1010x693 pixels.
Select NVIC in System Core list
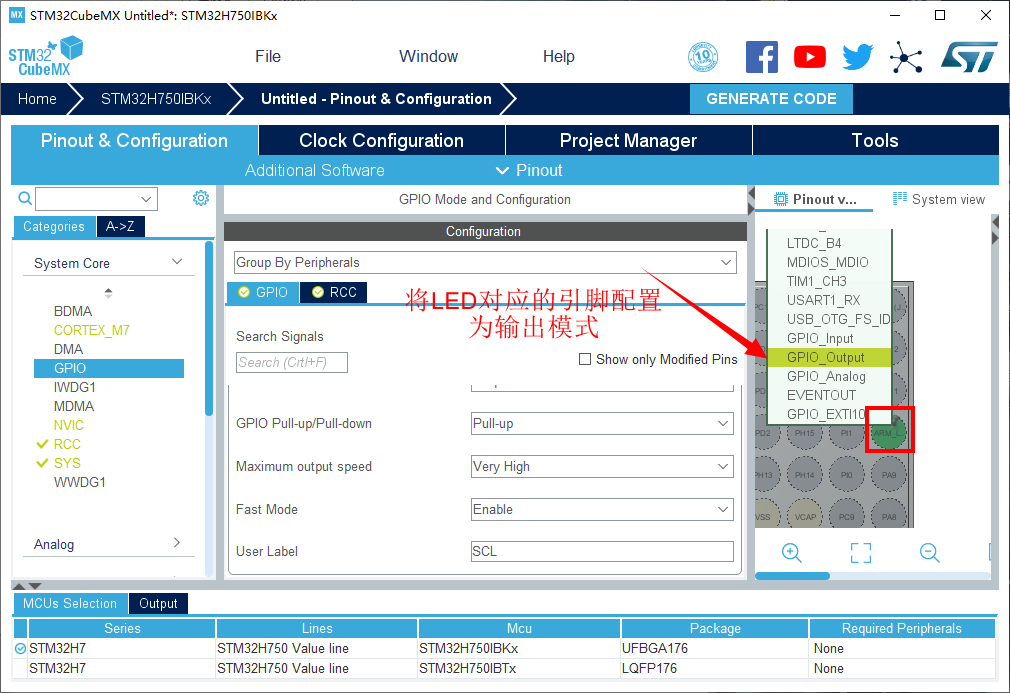click(69, 425)
